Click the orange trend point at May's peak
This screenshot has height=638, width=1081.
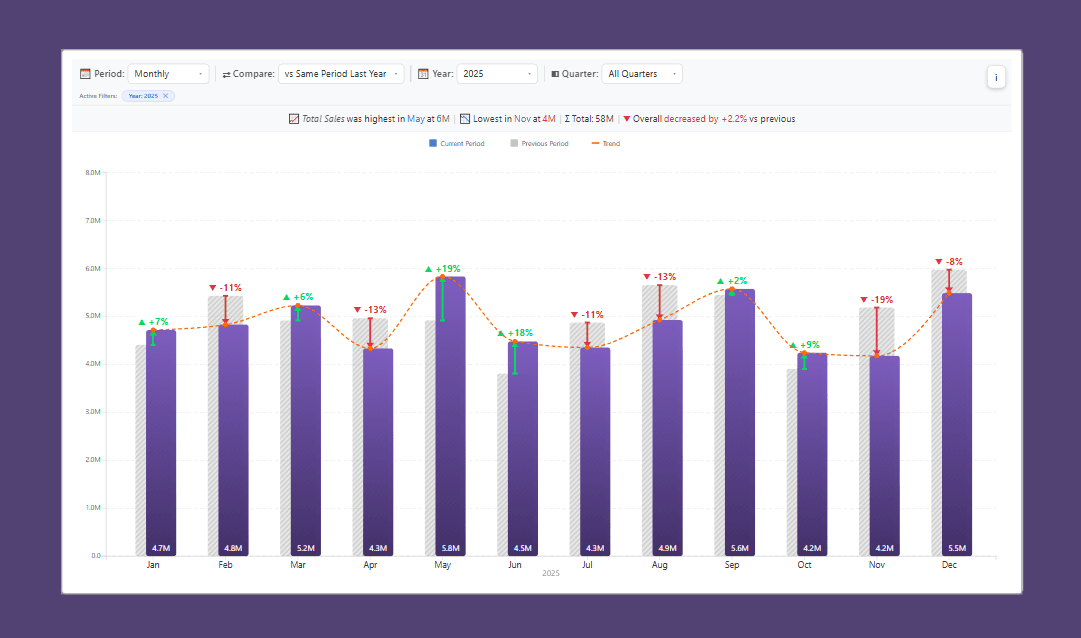pos(443,277)
